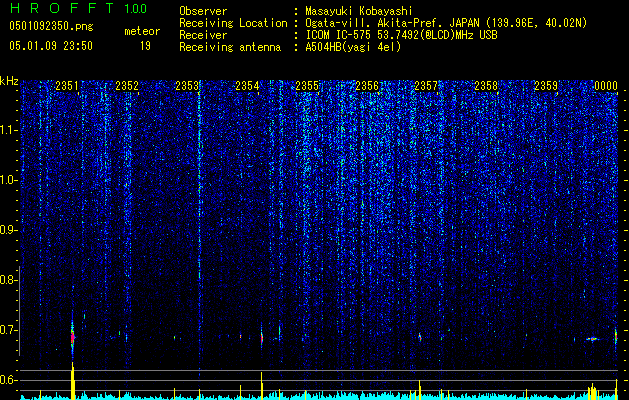This screenshot has height=400, width=629.
Task: Click the 2356 time marker
Action: click(x=367, y=86)
